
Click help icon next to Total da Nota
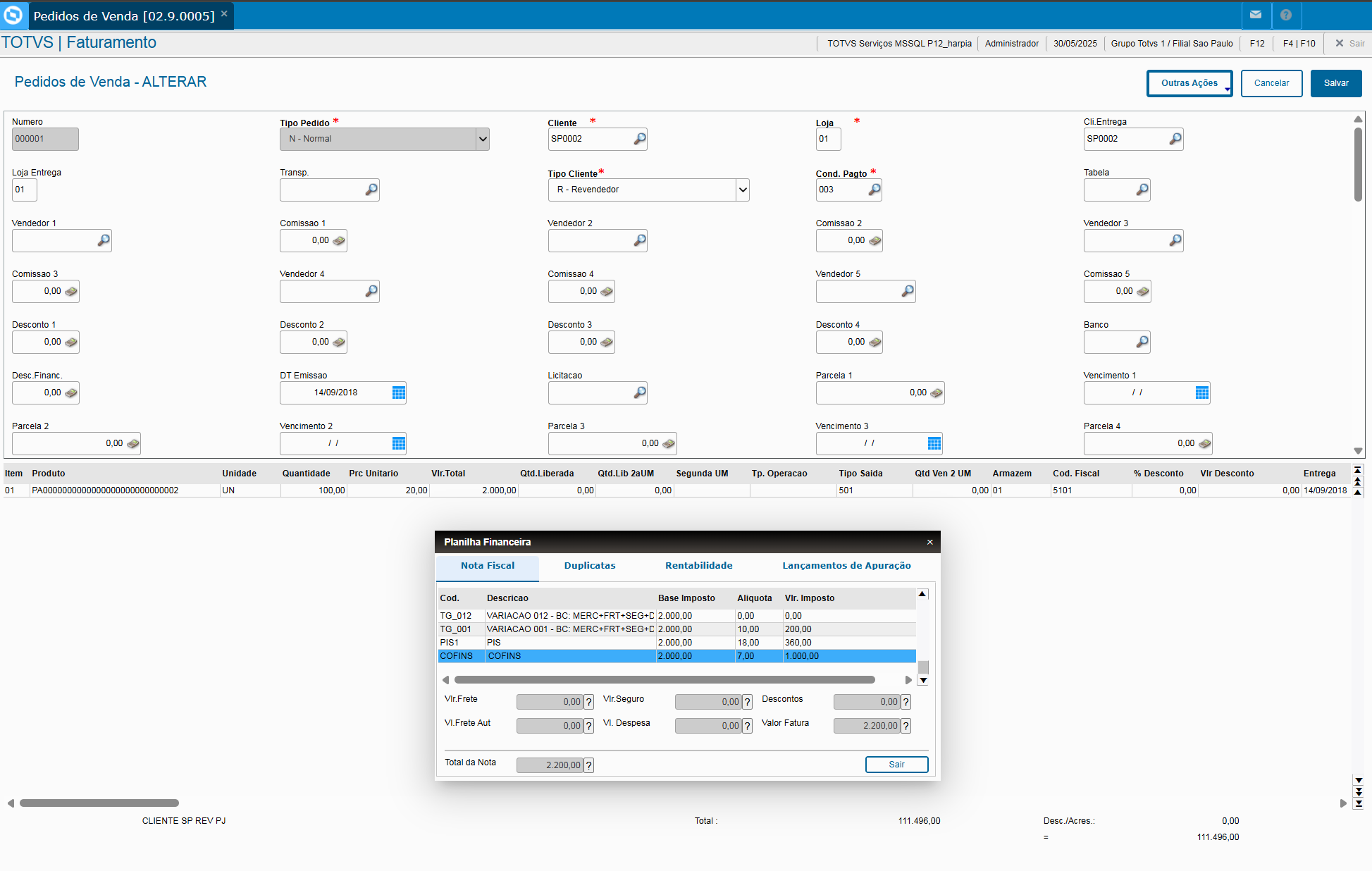[x=589, y=765]
